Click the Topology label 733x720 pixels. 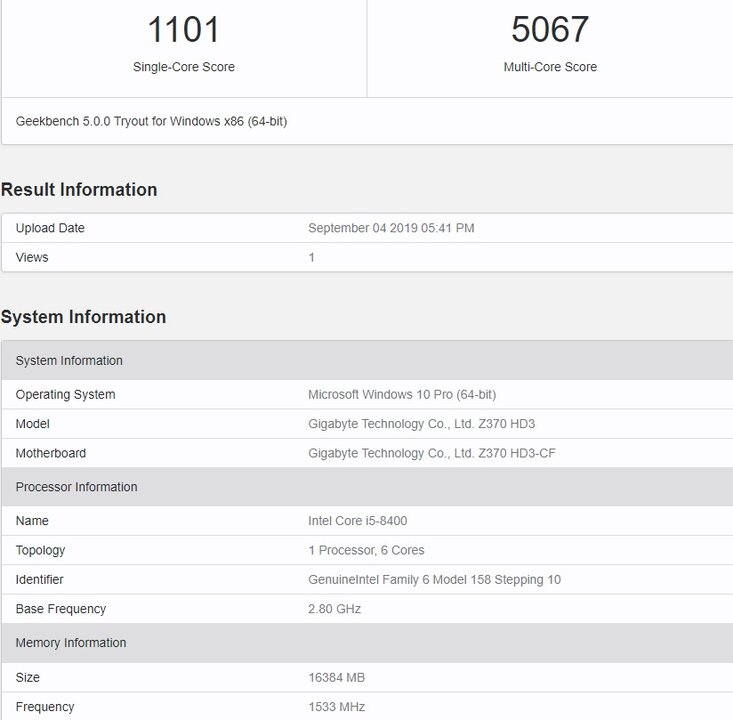40,550
